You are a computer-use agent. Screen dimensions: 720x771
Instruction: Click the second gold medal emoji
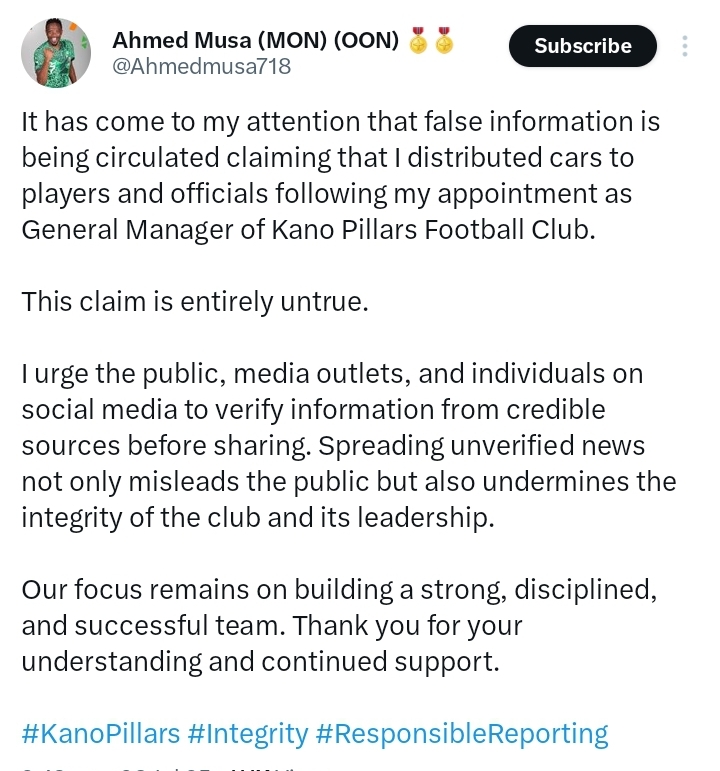coord(444,40)
